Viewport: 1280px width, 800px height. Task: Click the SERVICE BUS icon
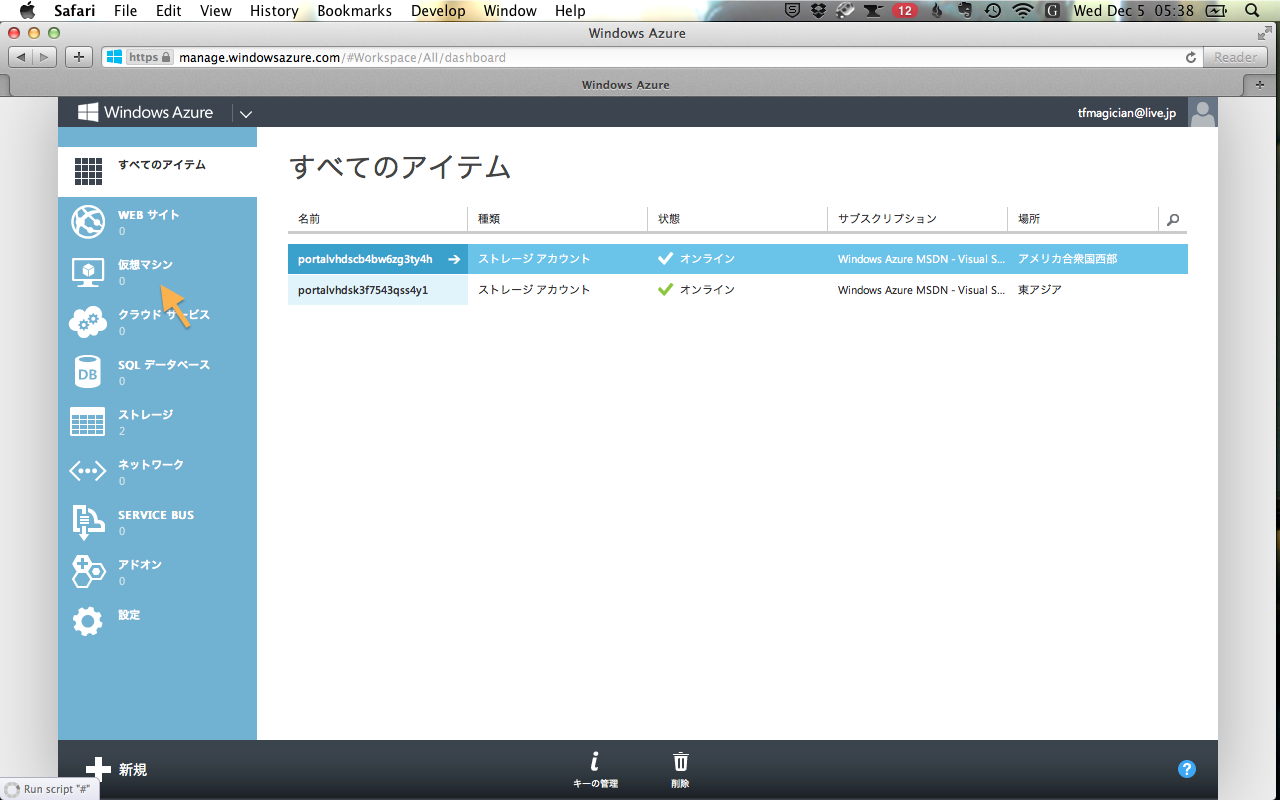[x=88, y=522]
